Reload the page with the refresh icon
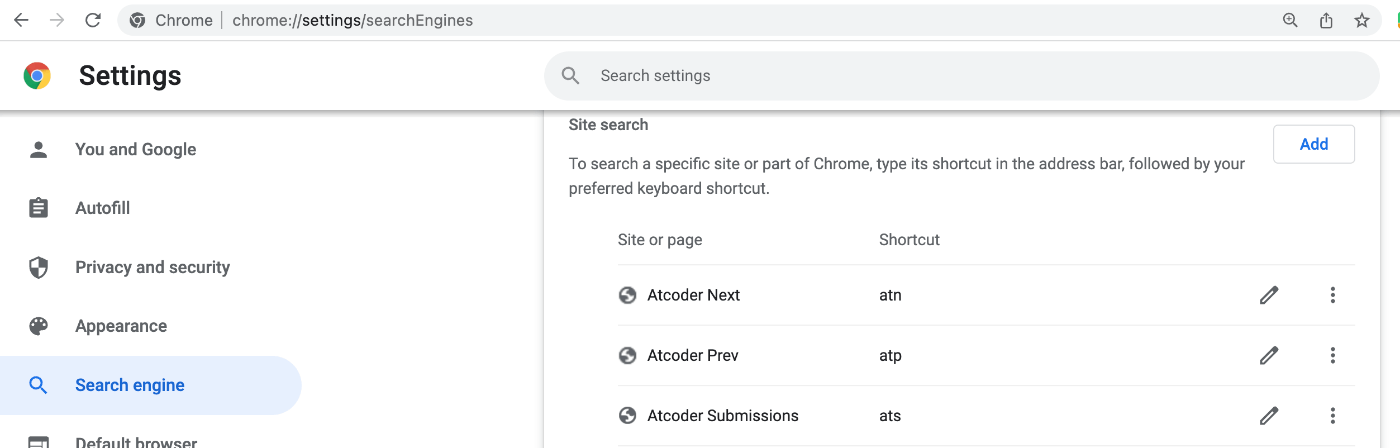 pyautogui.click(x=93, y=20)
